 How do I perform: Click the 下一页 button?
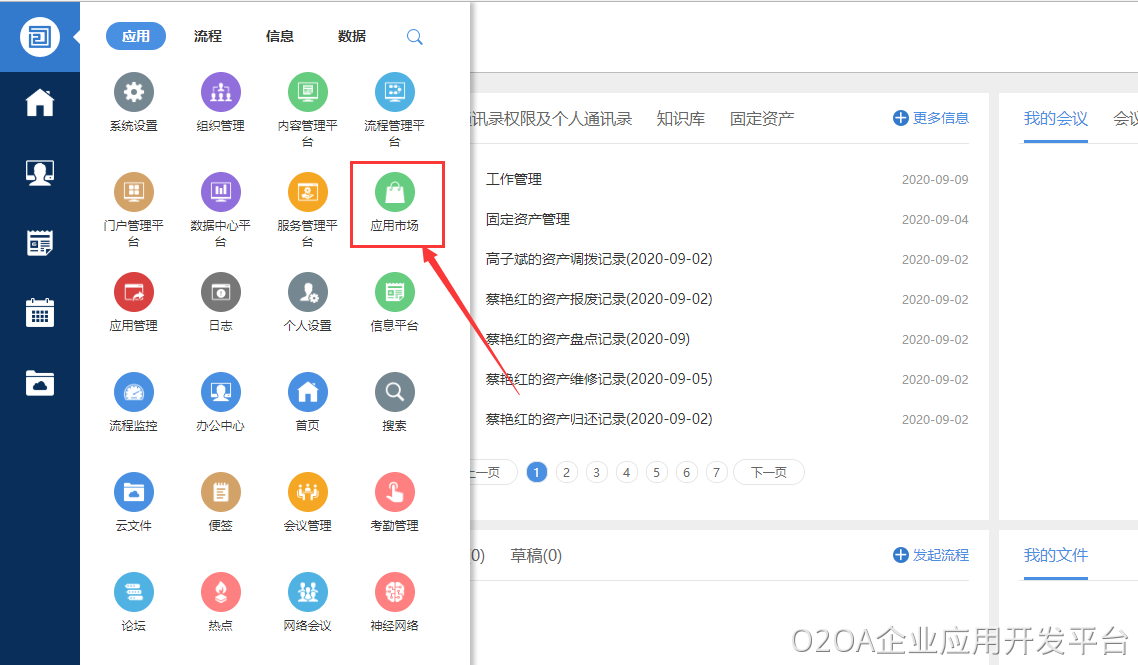[768, 472]
